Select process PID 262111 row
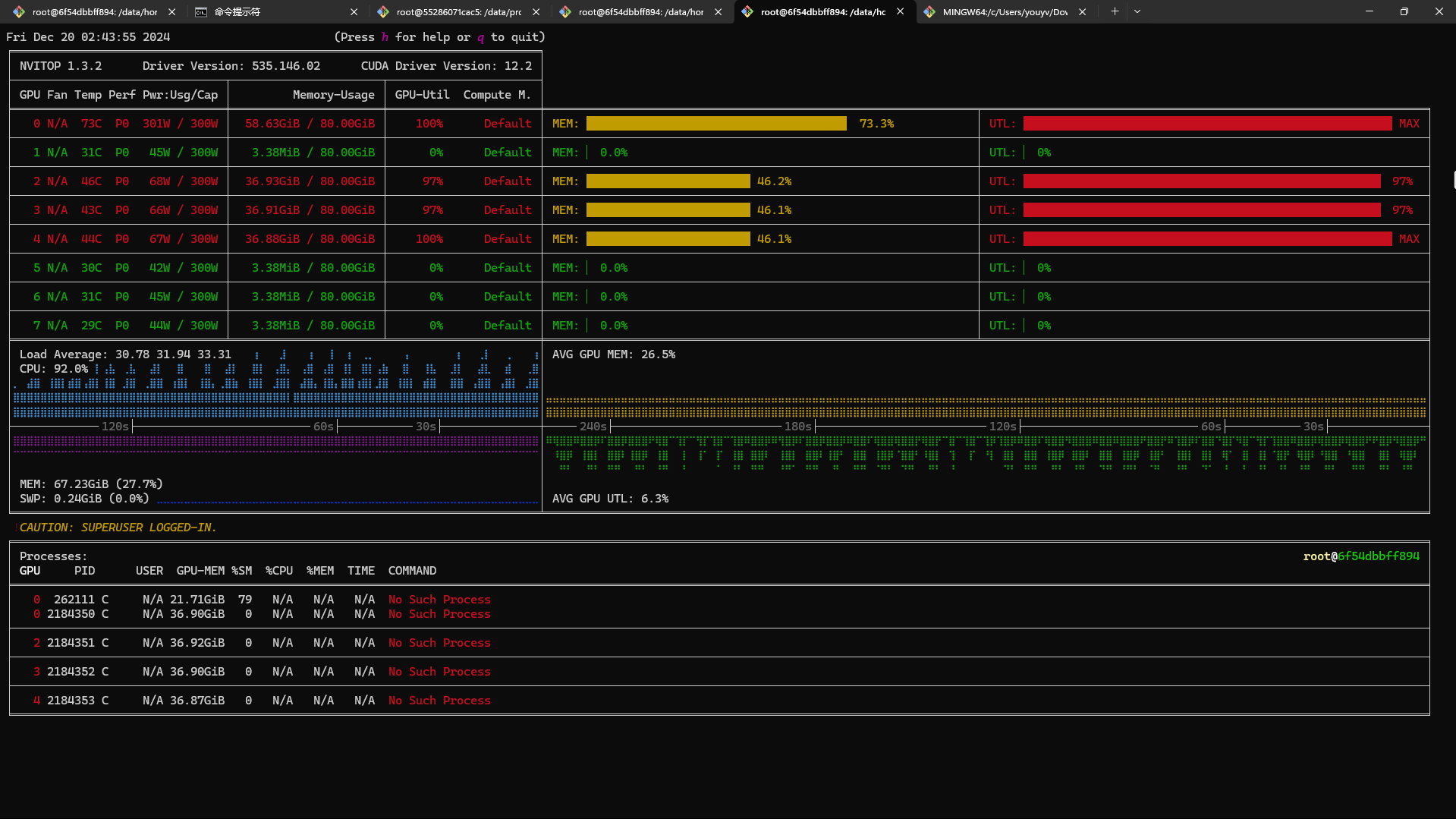The height and width of the screenshot is (819, 1456). coord(719,600)
